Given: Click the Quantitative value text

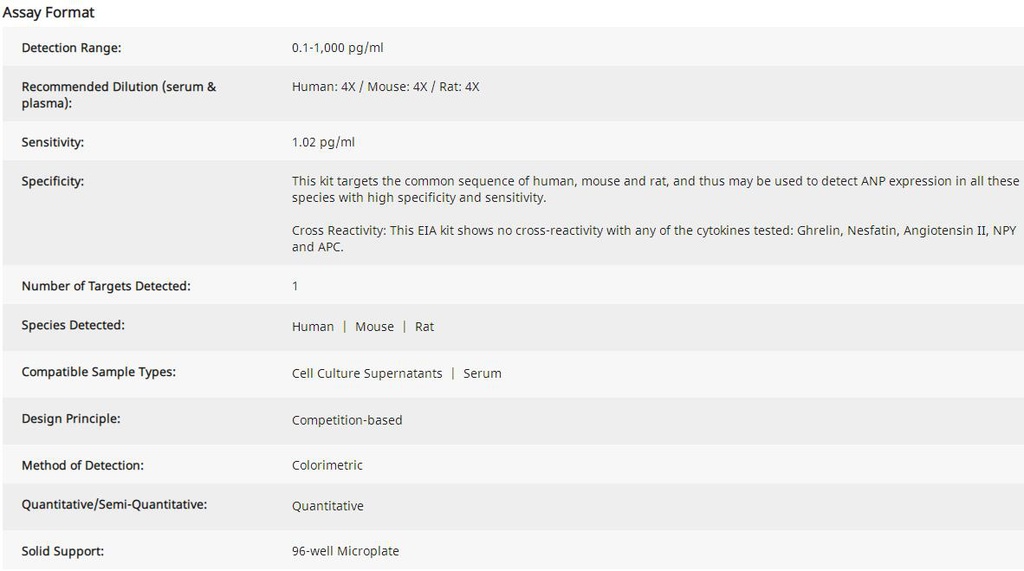Looking at the screenshot, I should [x=328, y=506].
